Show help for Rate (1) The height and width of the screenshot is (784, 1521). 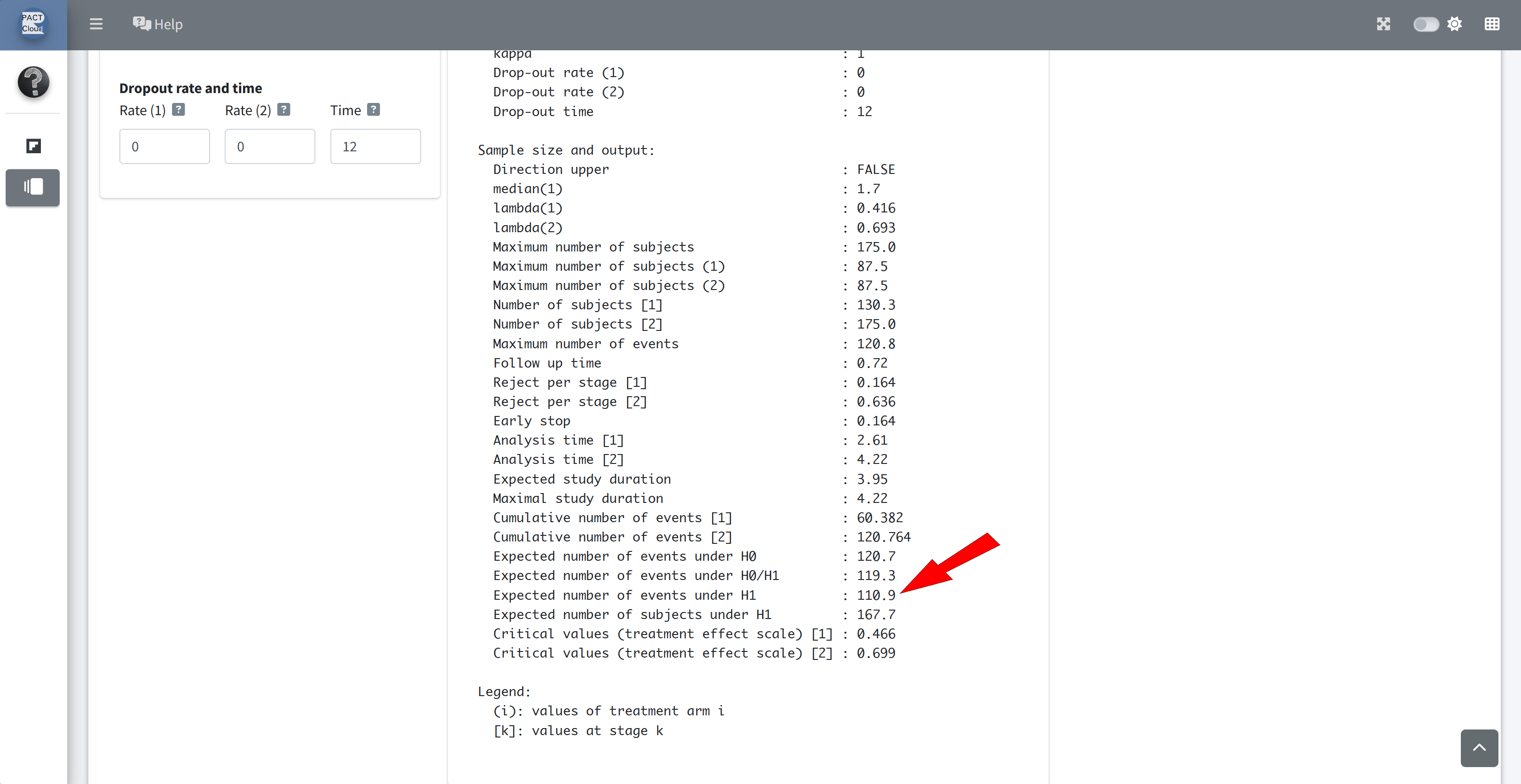click(178, 110)
